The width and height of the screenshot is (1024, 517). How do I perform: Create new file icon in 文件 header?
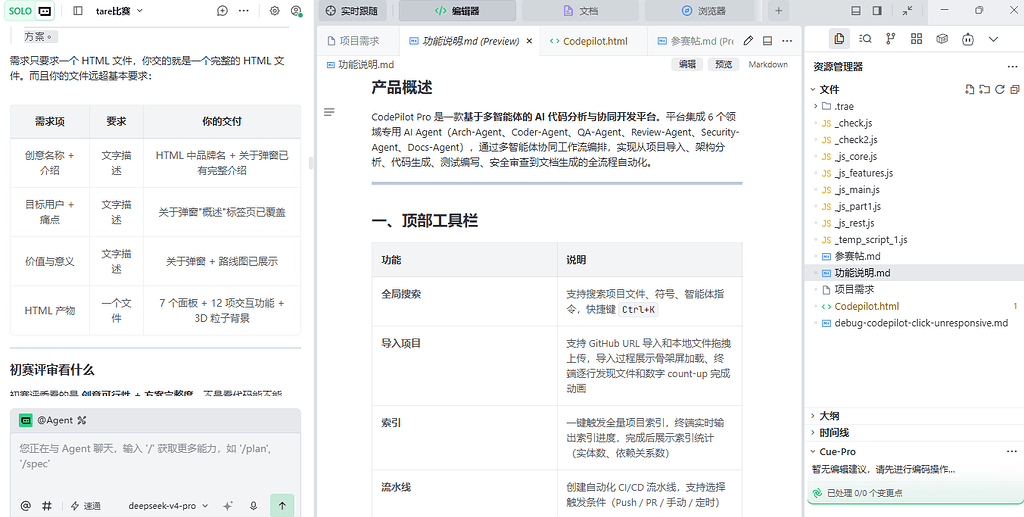[970, 89]
